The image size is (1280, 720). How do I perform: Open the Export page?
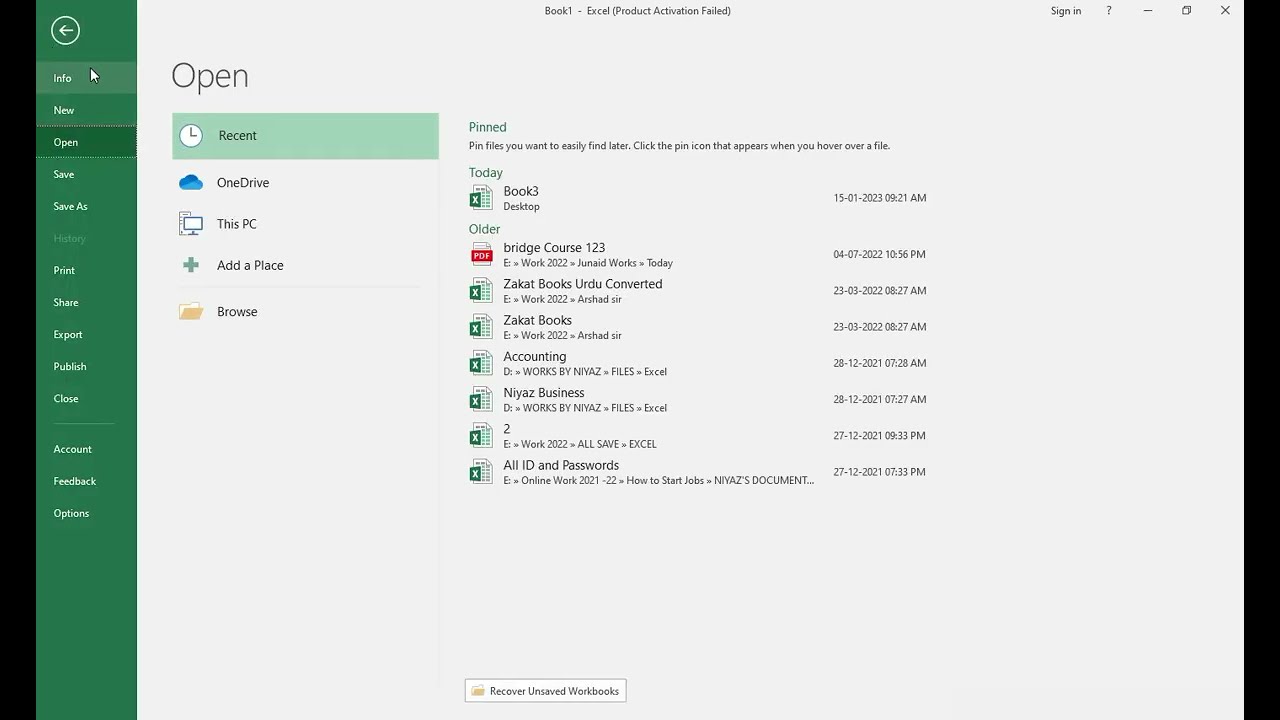tap(86, 334)
